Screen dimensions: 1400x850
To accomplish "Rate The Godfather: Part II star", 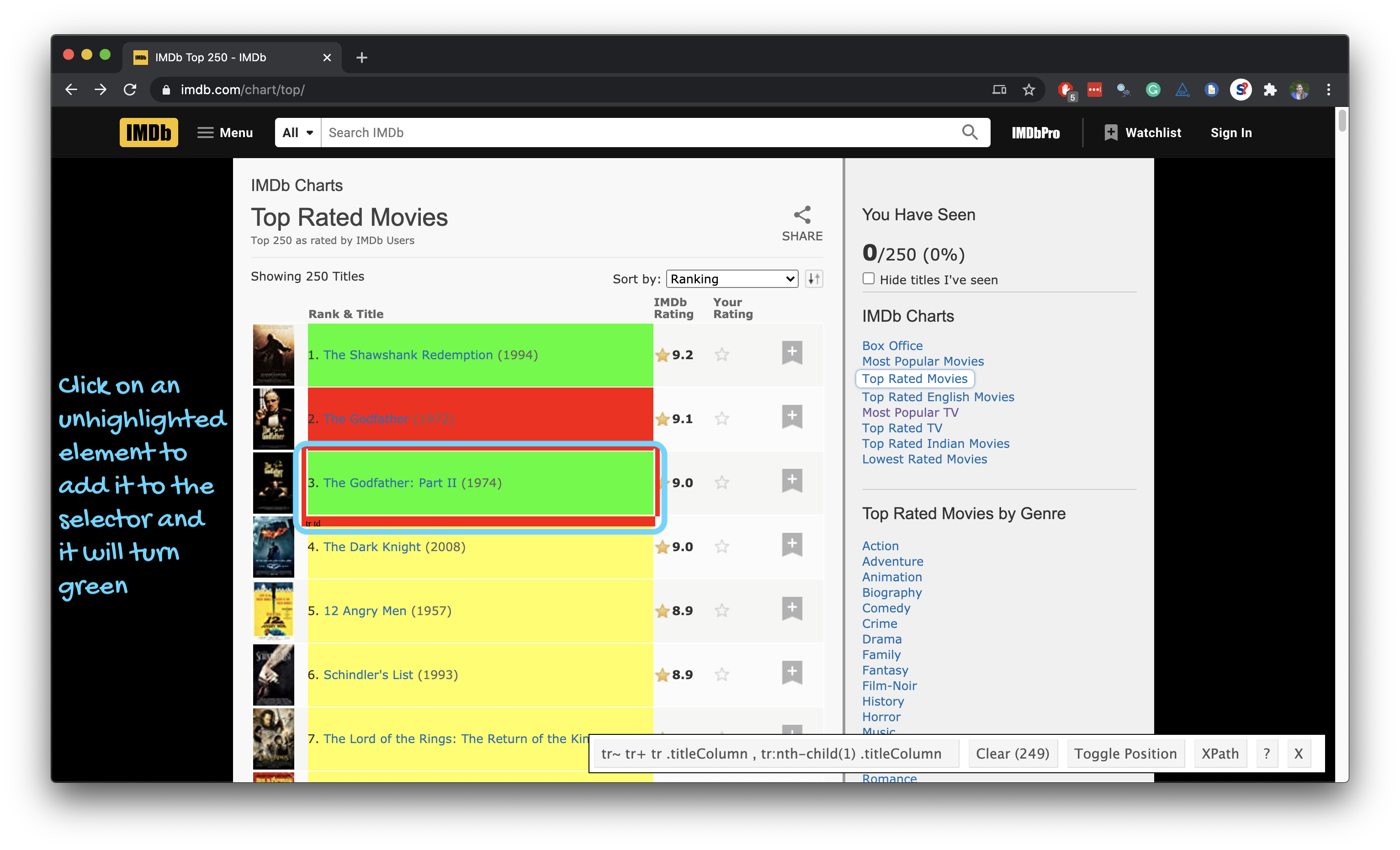I will click(x=721, y=483).
